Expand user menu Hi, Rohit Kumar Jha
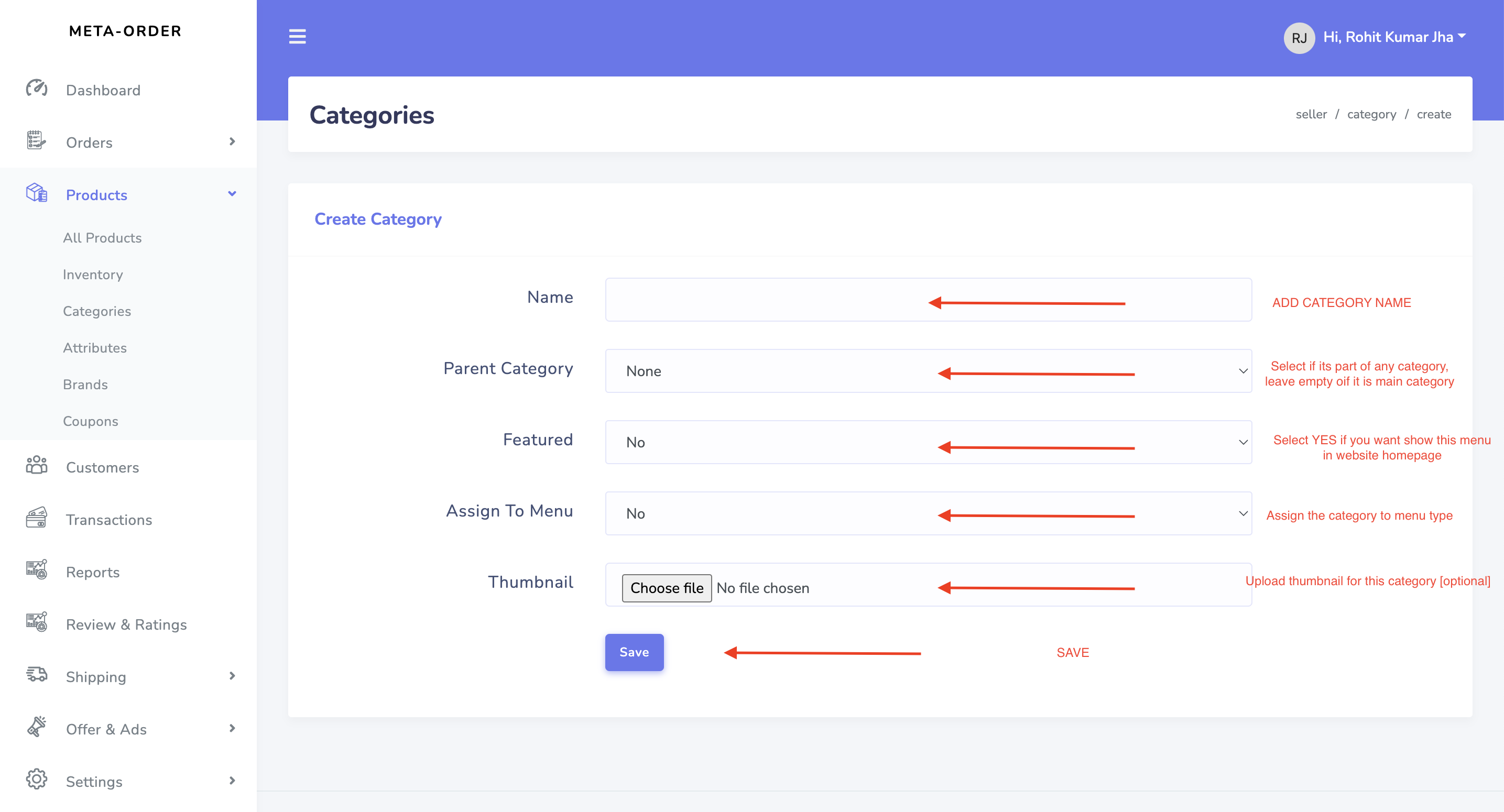Image resolution: width=1504 pixels, height=812 pixels. tap(1393, 37)
